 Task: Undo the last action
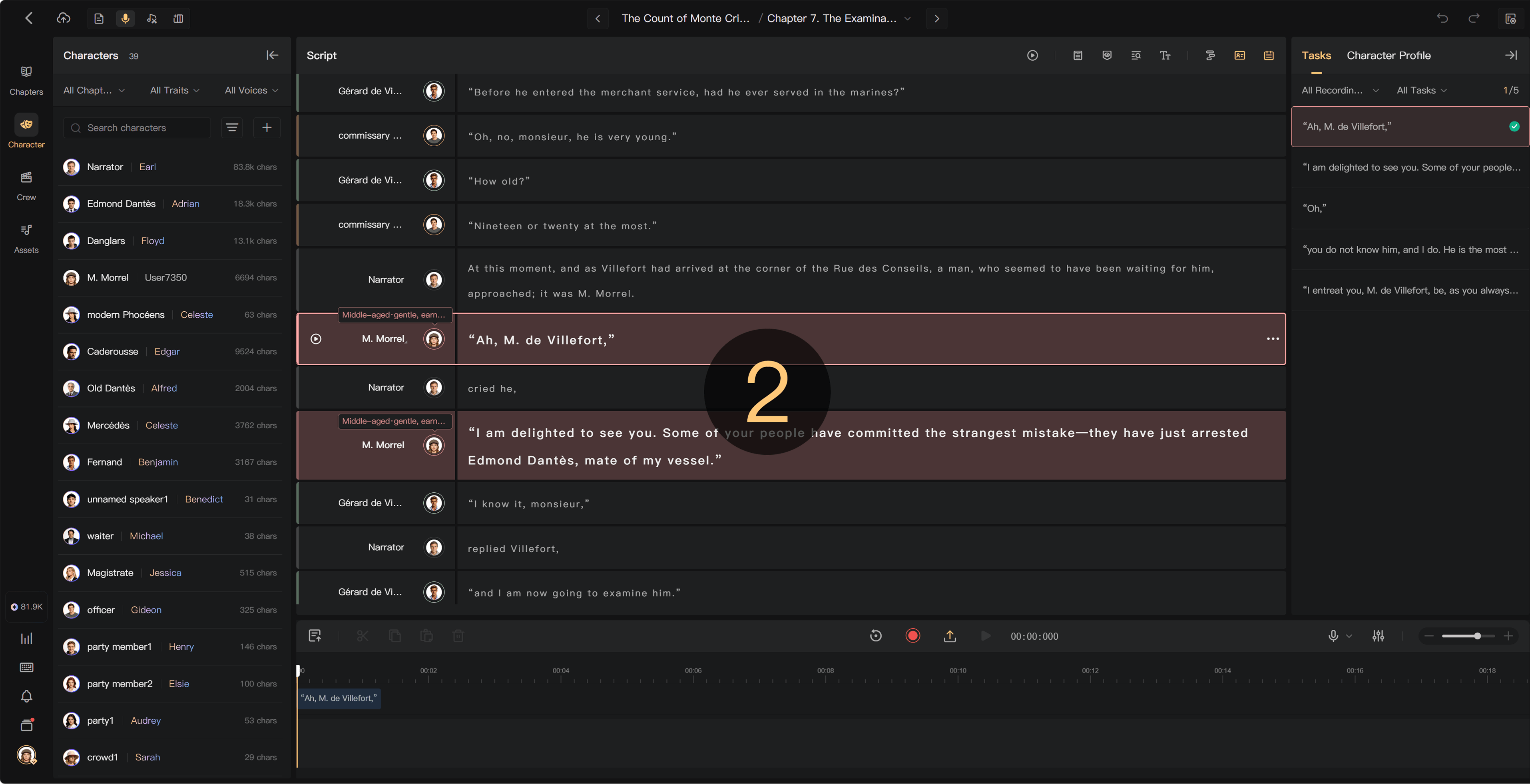pos(1442,18)
